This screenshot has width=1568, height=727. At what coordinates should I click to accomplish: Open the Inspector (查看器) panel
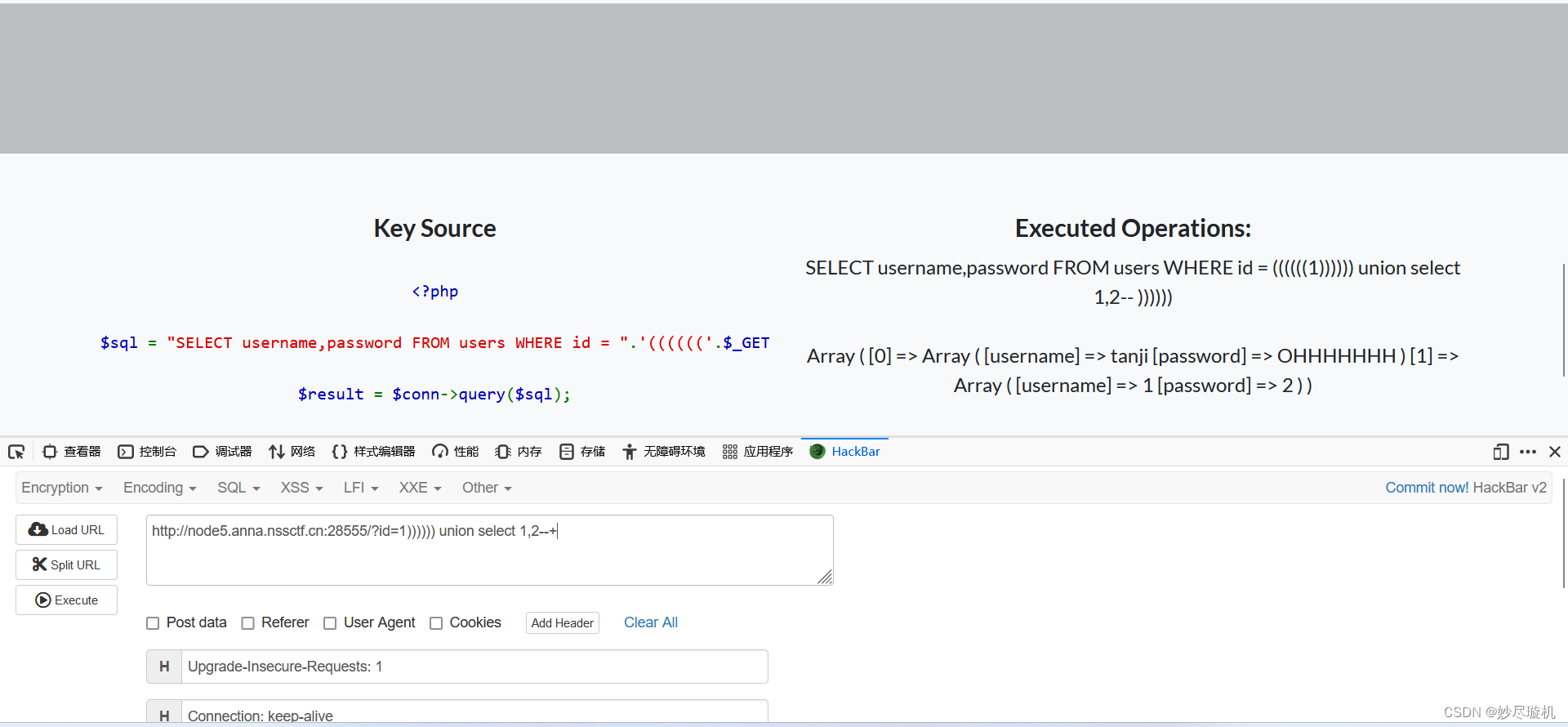[72, 452]
